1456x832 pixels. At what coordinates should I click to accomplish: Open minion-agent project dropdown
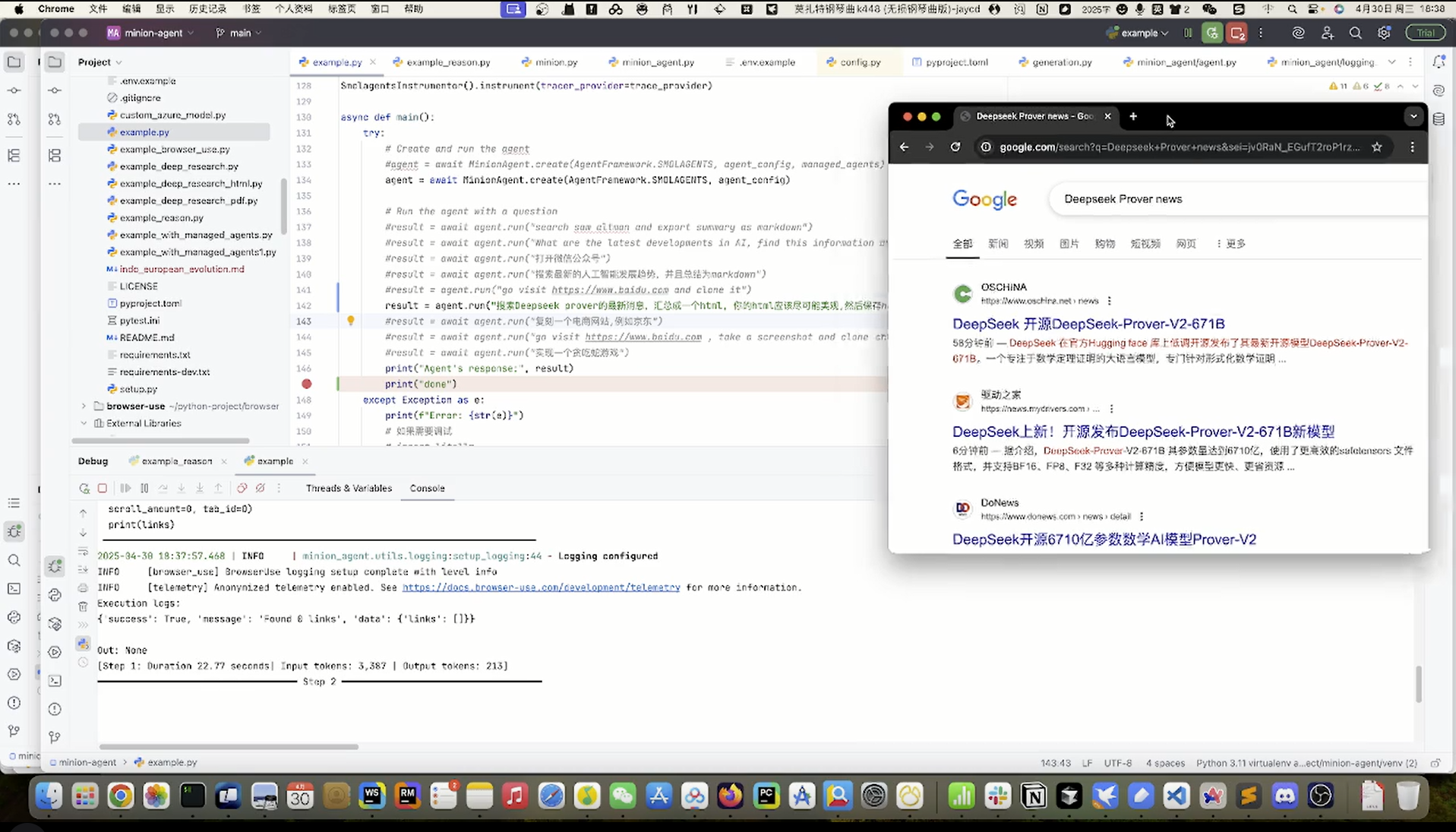151,33
